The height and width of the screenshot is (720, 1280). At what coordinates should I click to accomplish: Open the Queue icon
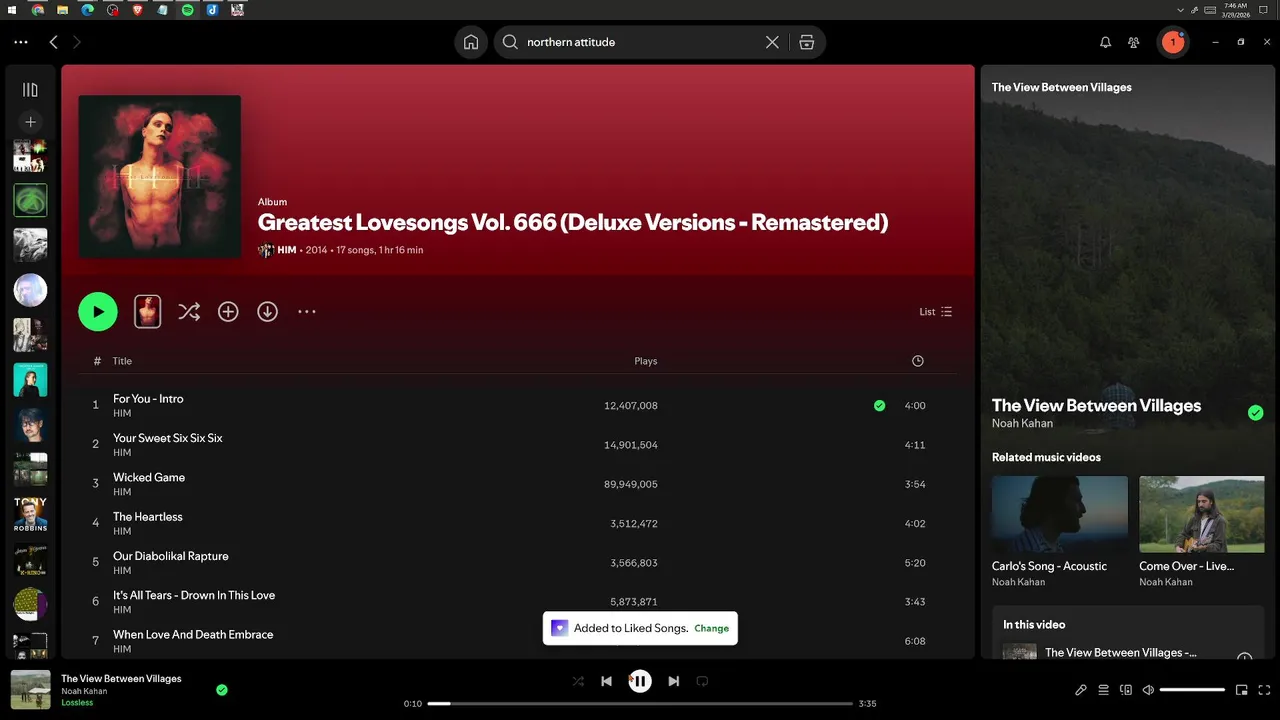[x=1104, y=690]
